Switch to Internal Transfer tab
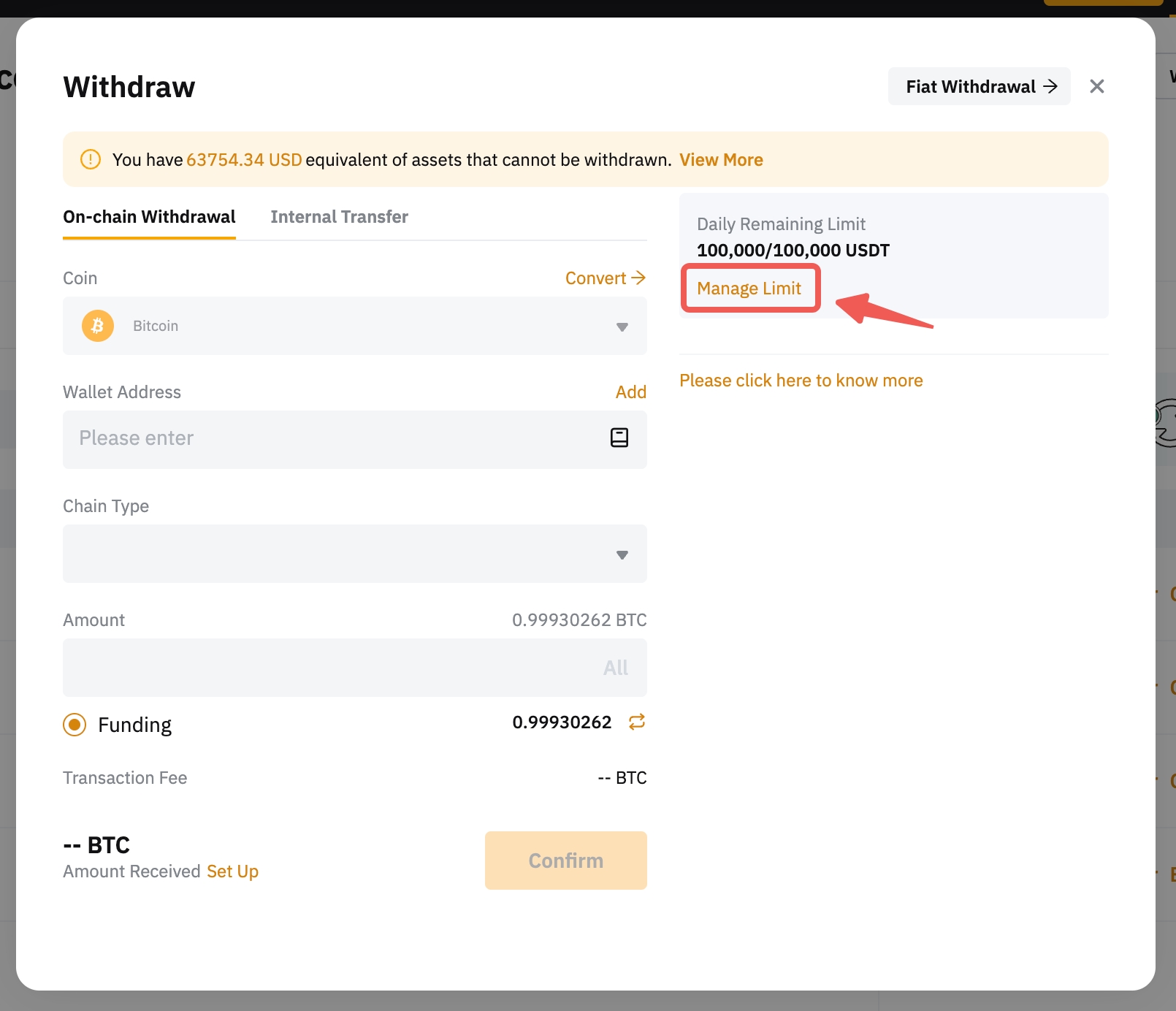The image size is (1176, 1011). [x=339, y=217]
